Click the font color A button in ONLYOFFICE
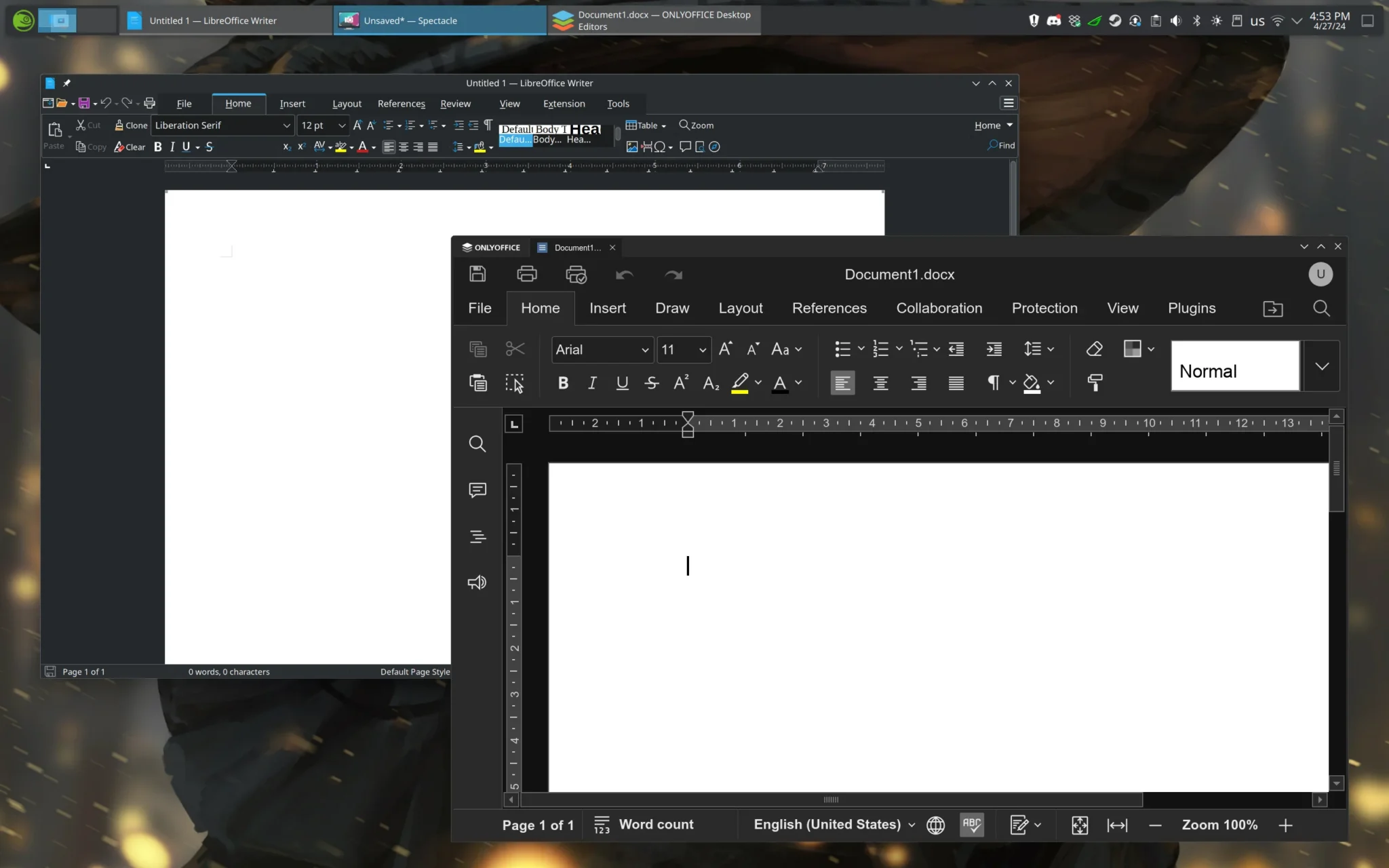 [x=780, y=383]
